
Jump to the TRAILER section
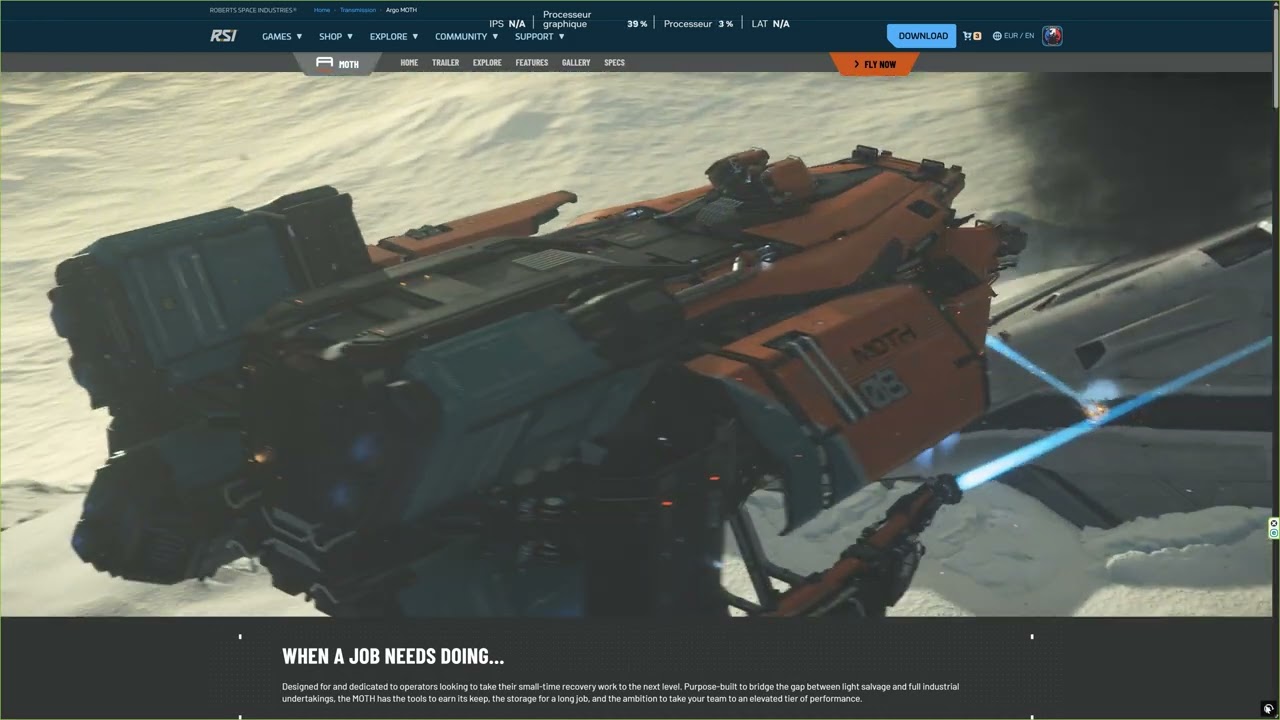pos(446,63)
